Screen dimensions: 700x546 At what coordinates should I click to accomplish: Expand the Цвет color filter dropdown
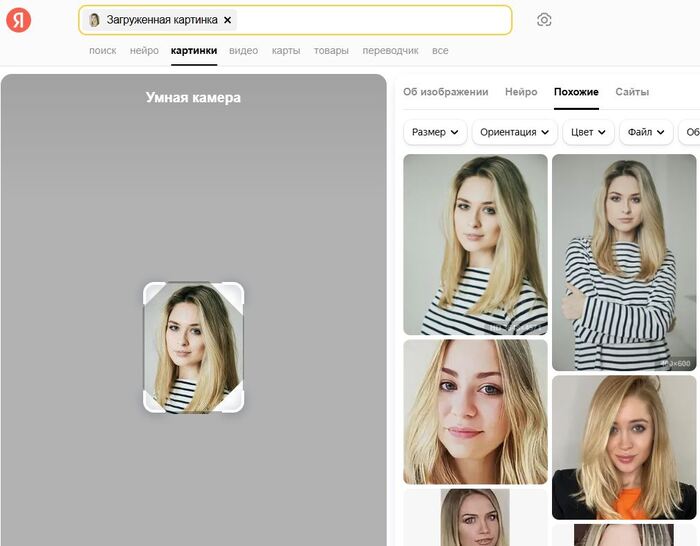588,132
